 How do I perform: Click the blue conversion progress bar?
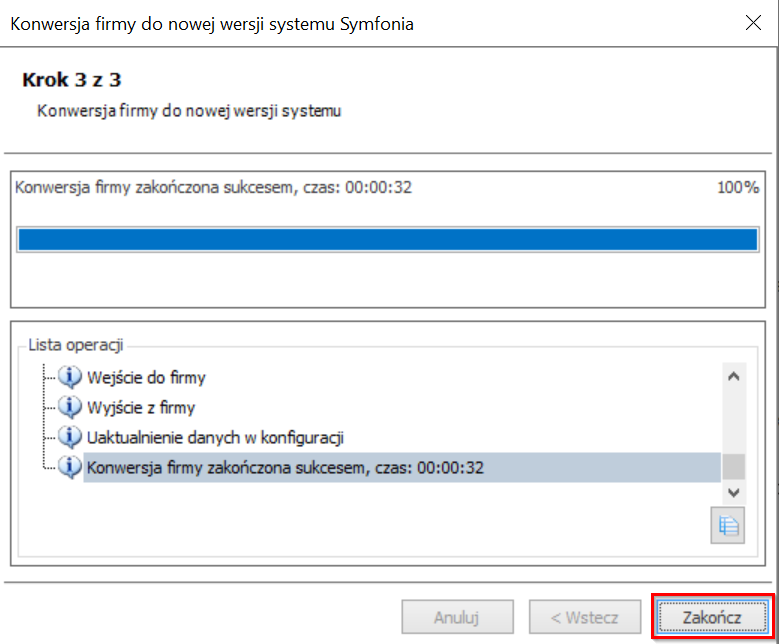click(x=388, y=240)
